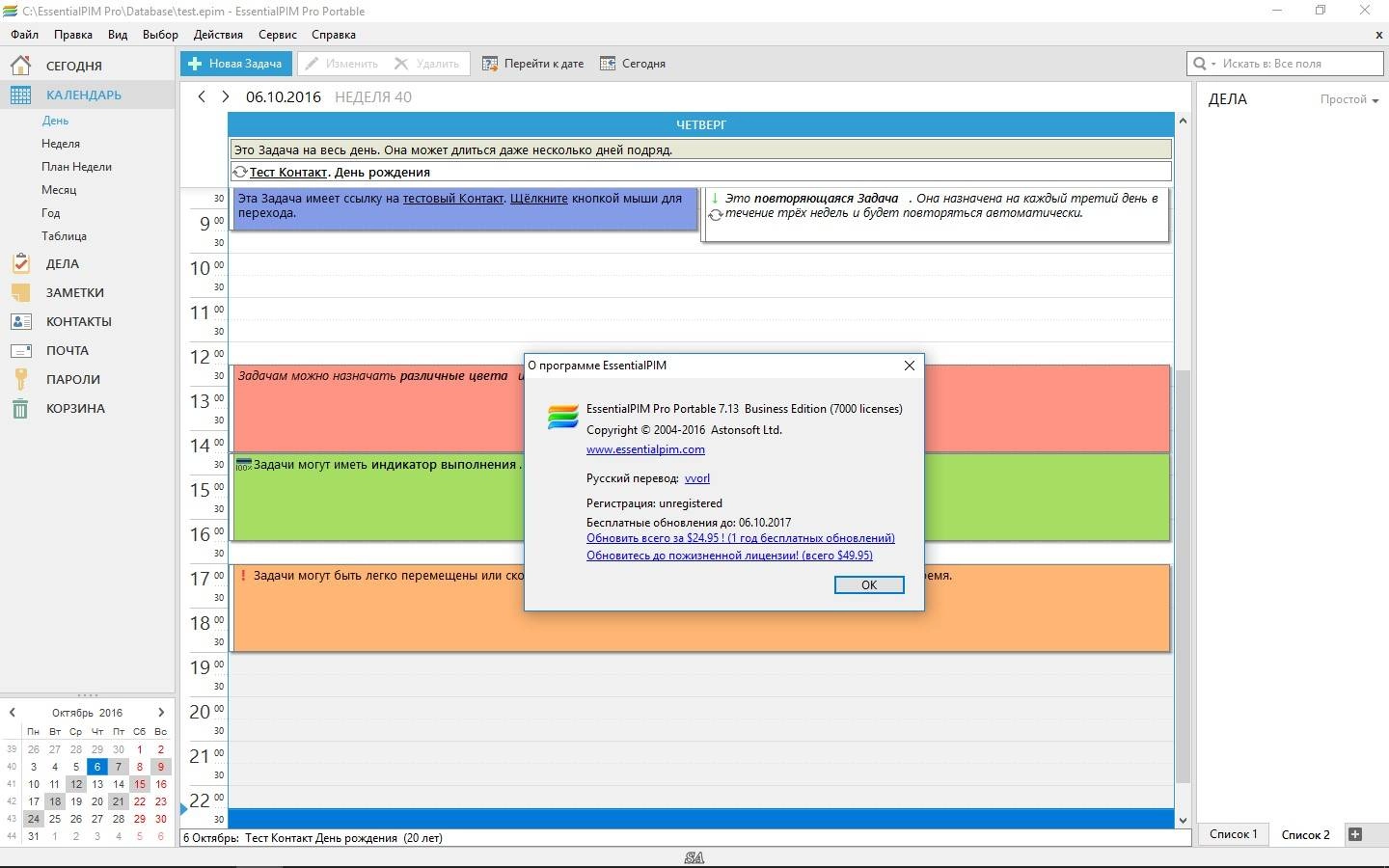1389x868 pixels.
Task: Click the Новая Задача button
Action: (x=235, y=64)
